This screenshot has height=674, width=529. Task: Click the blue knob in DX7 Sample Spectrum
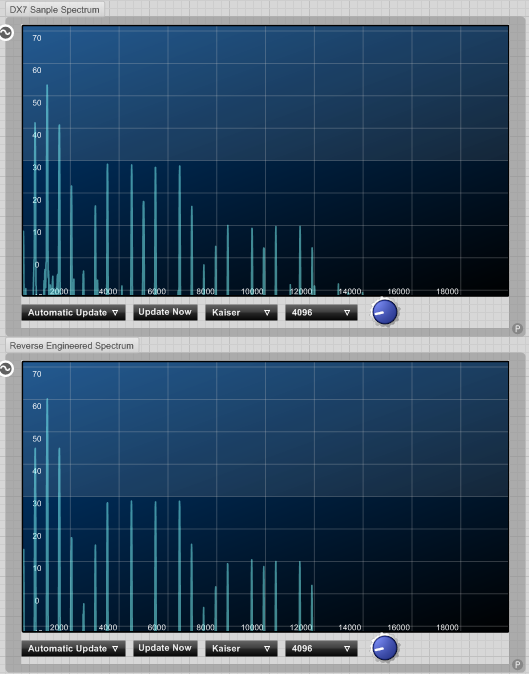[x=385, y=312]
